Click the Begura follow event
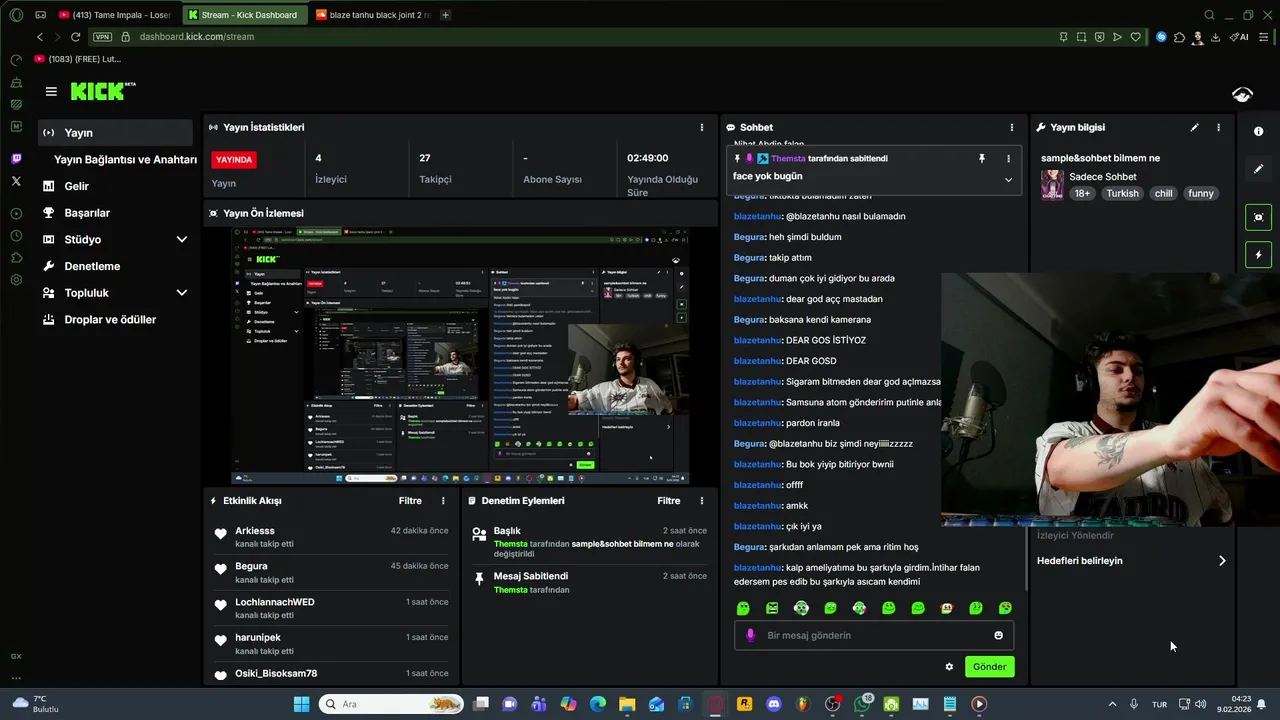 (x=331, y=573)
